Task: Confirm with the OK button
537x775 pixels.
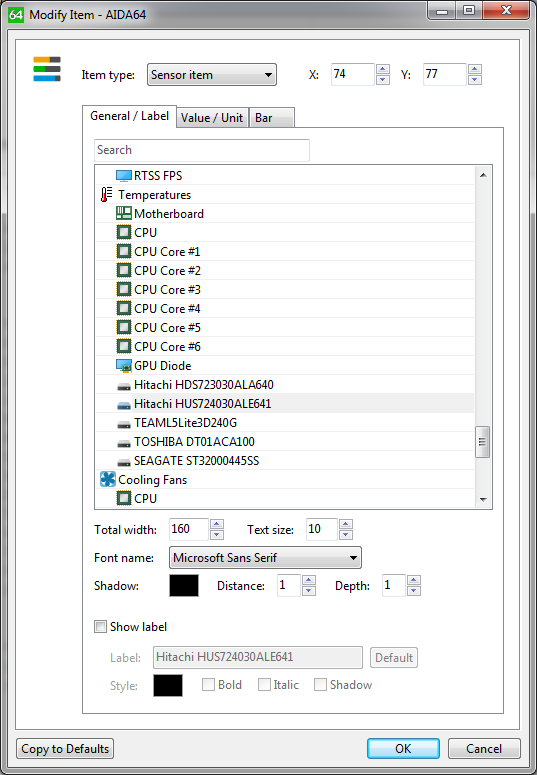Action: coord(403,749)
